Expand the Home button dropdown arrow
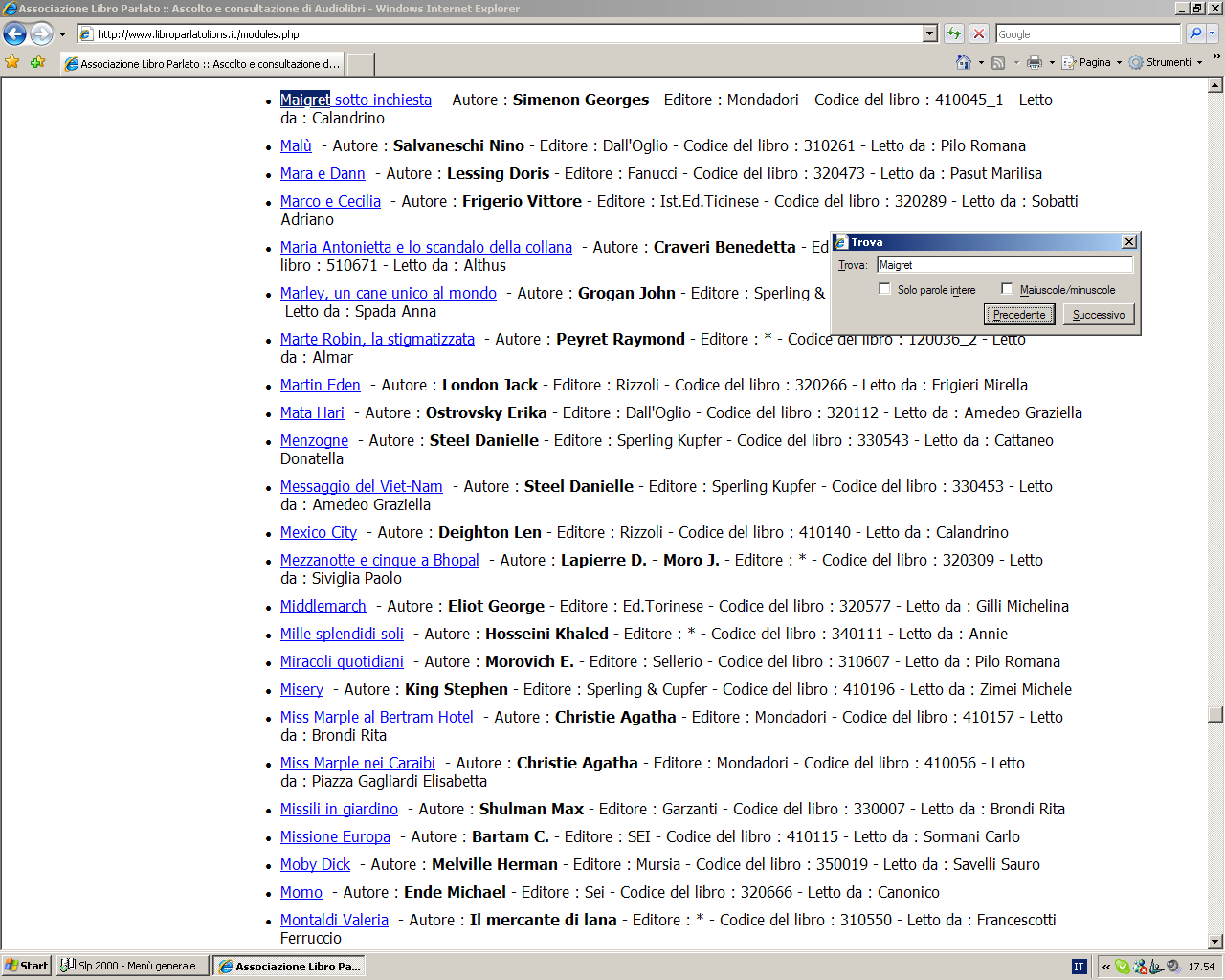 [981, 63]
